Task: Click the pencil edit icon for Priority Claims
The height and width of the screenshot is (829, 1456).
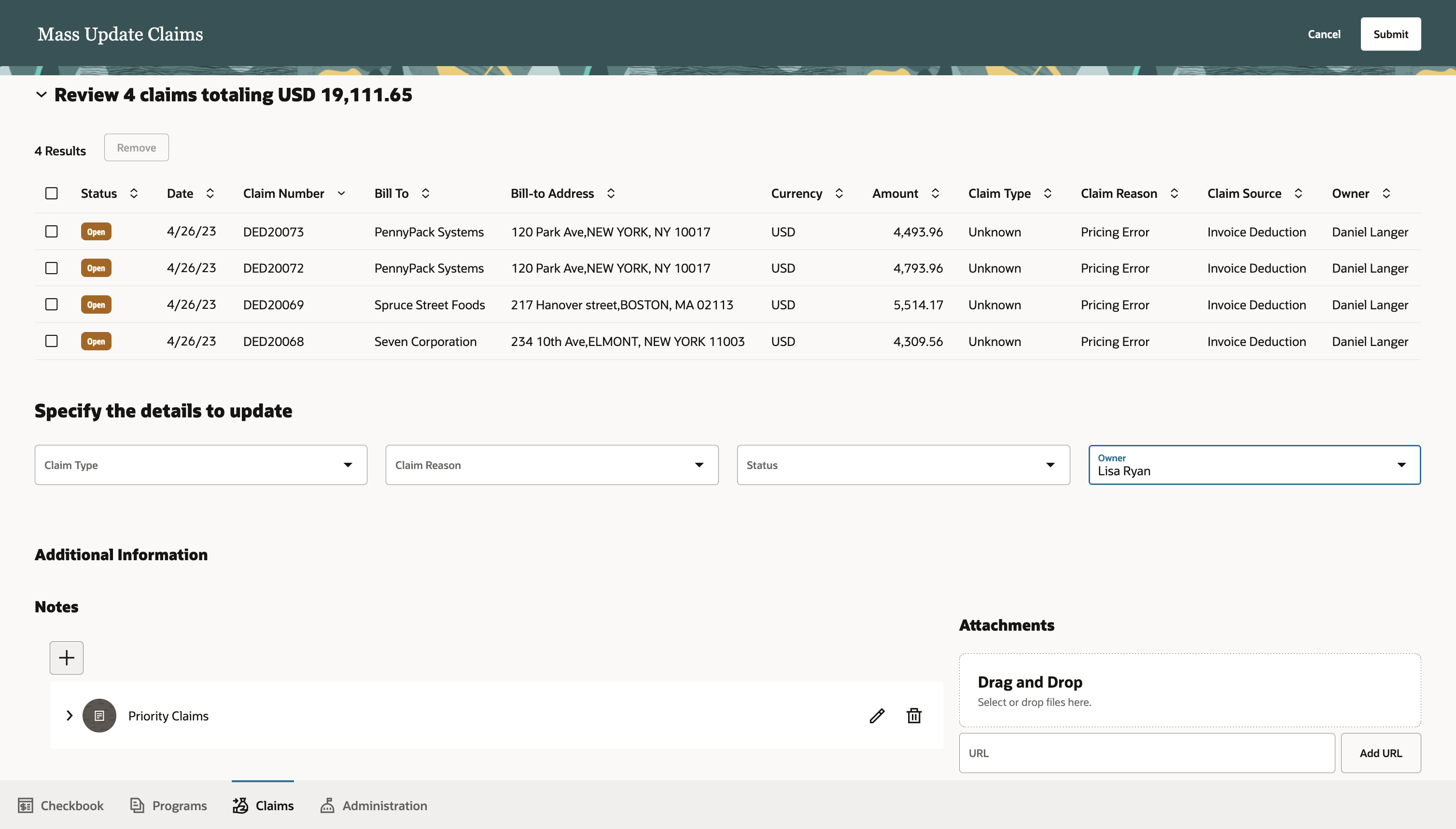Action: (x=877, y=716)
